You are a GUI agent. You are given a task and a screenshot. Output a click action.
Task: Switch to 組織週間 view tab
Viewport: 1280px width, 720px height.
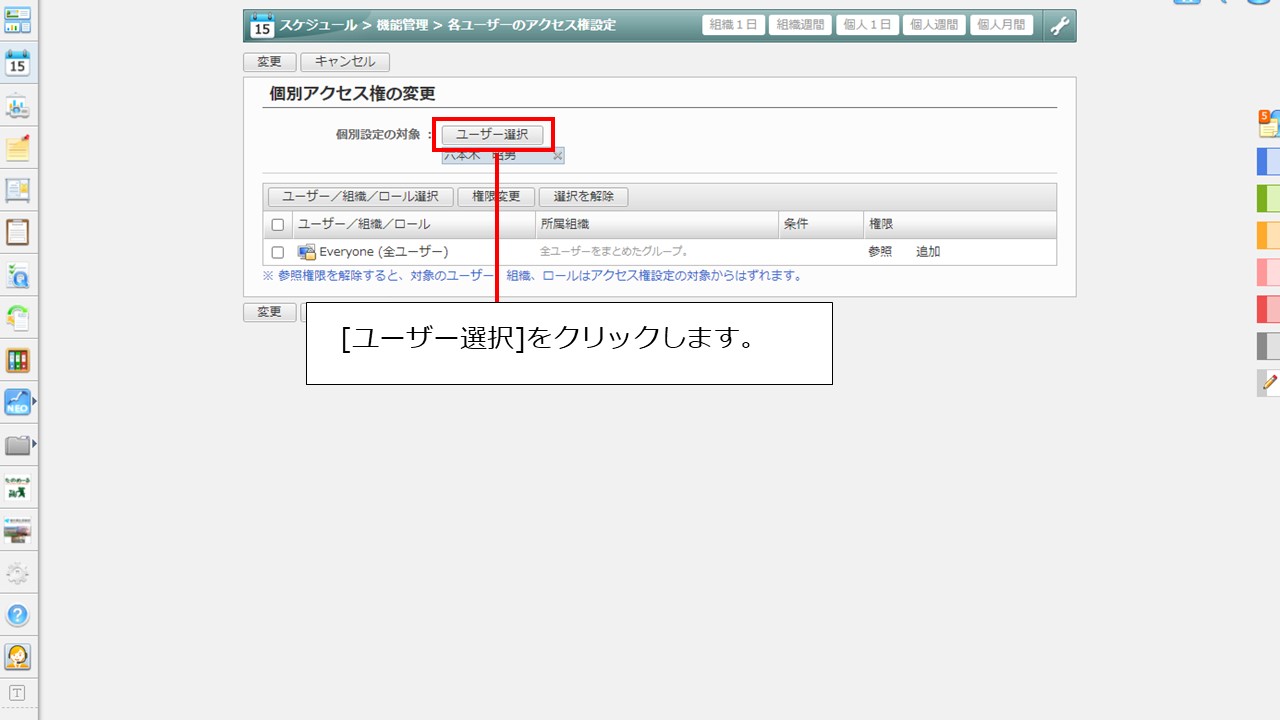(x=800, y=26)
